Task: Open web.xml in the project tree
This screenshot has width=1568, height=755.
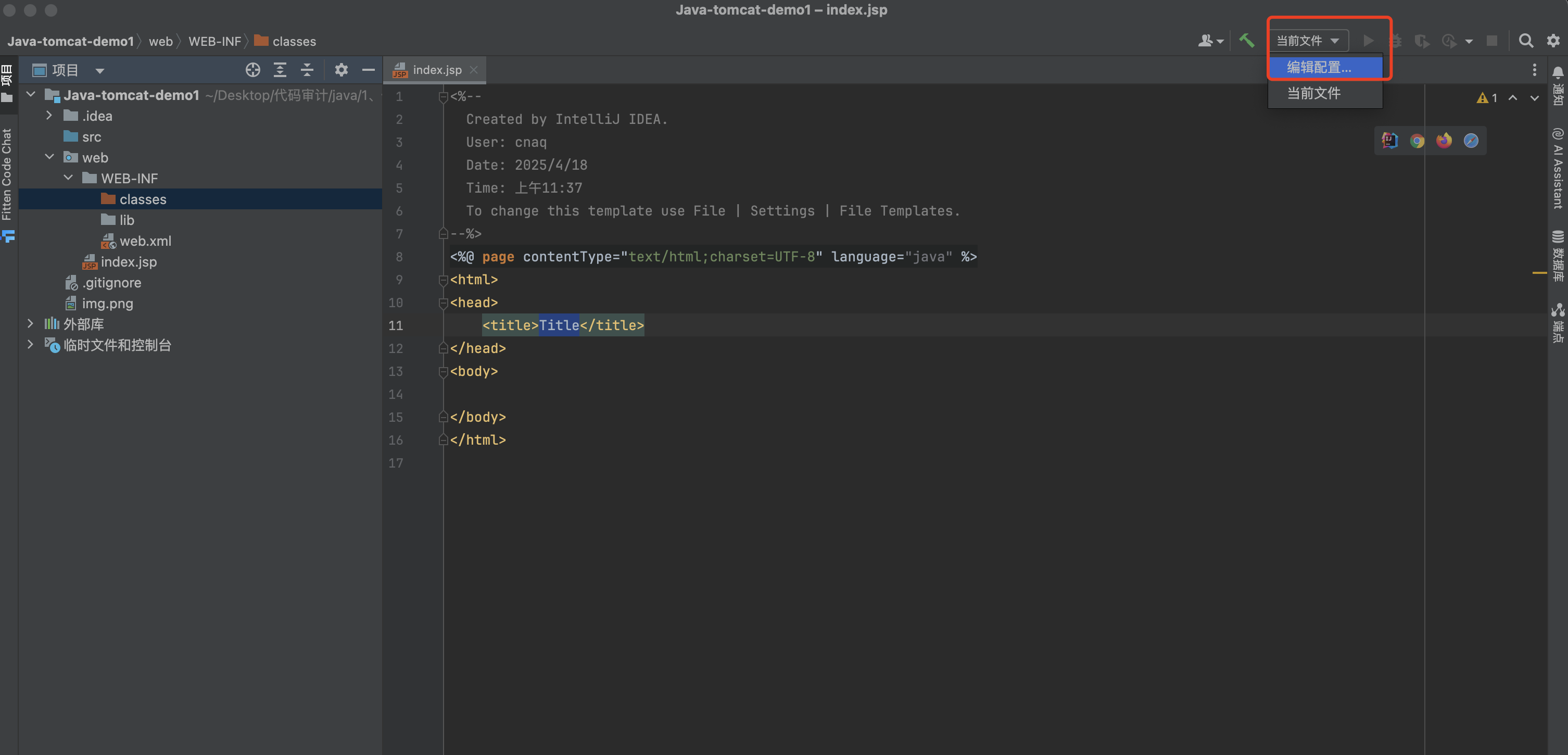Action: pyautogui.click(x=145, y=241)
